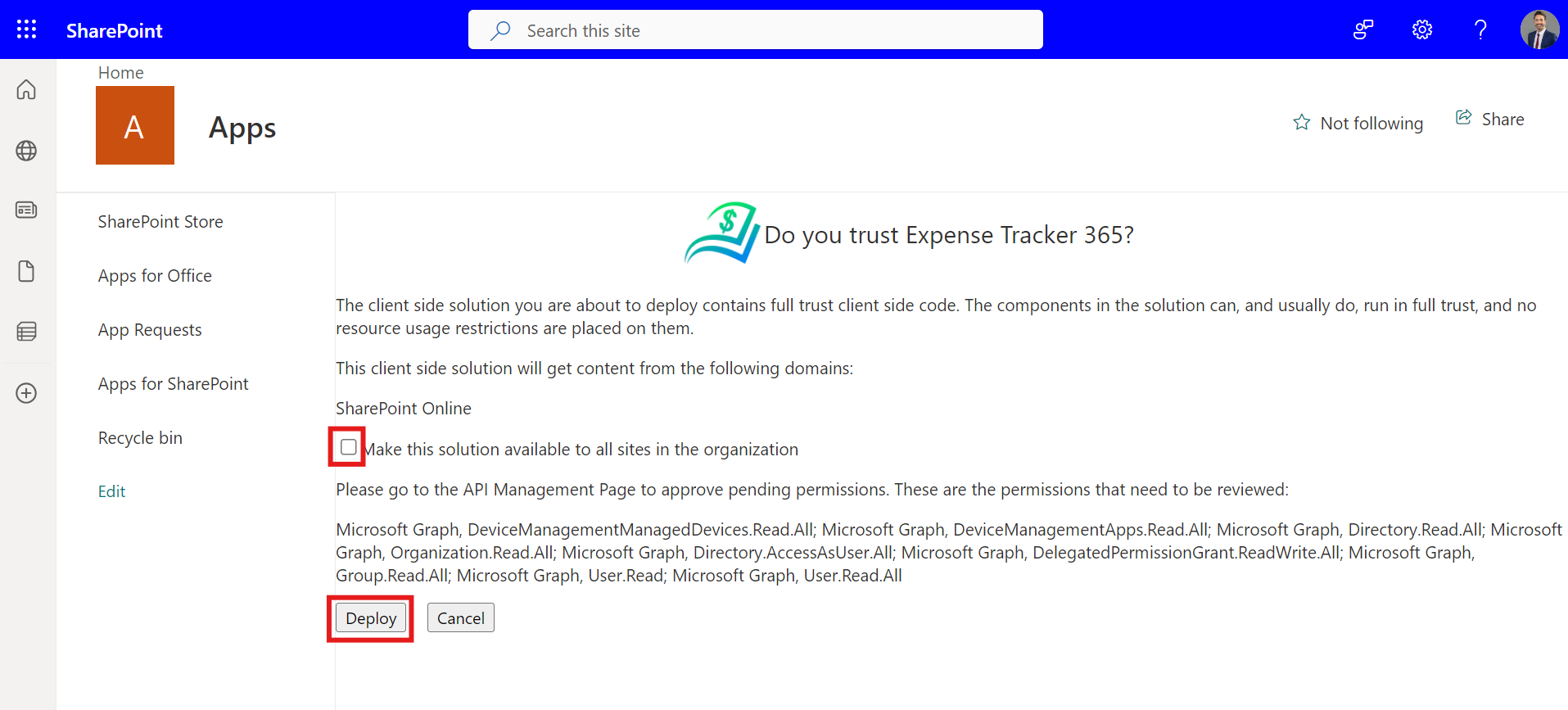Click the 'Do you trust Expense Tracker 365?' heading

pos(949,235)
